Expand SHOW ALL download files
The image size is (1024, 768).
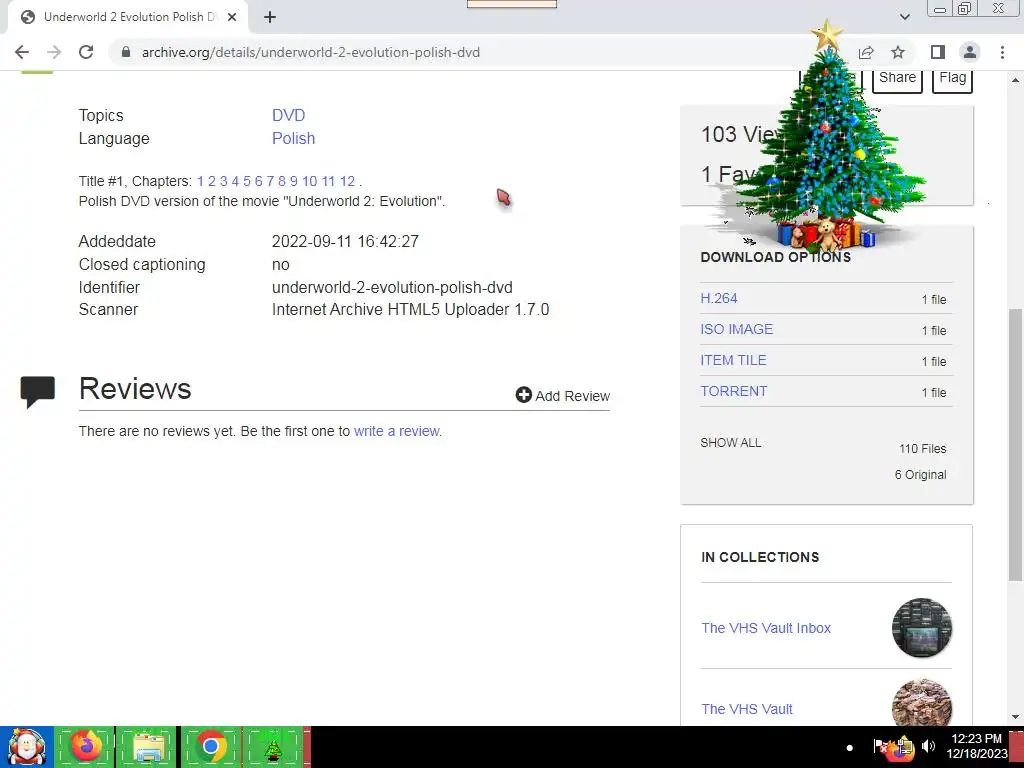tap(731, 443)
